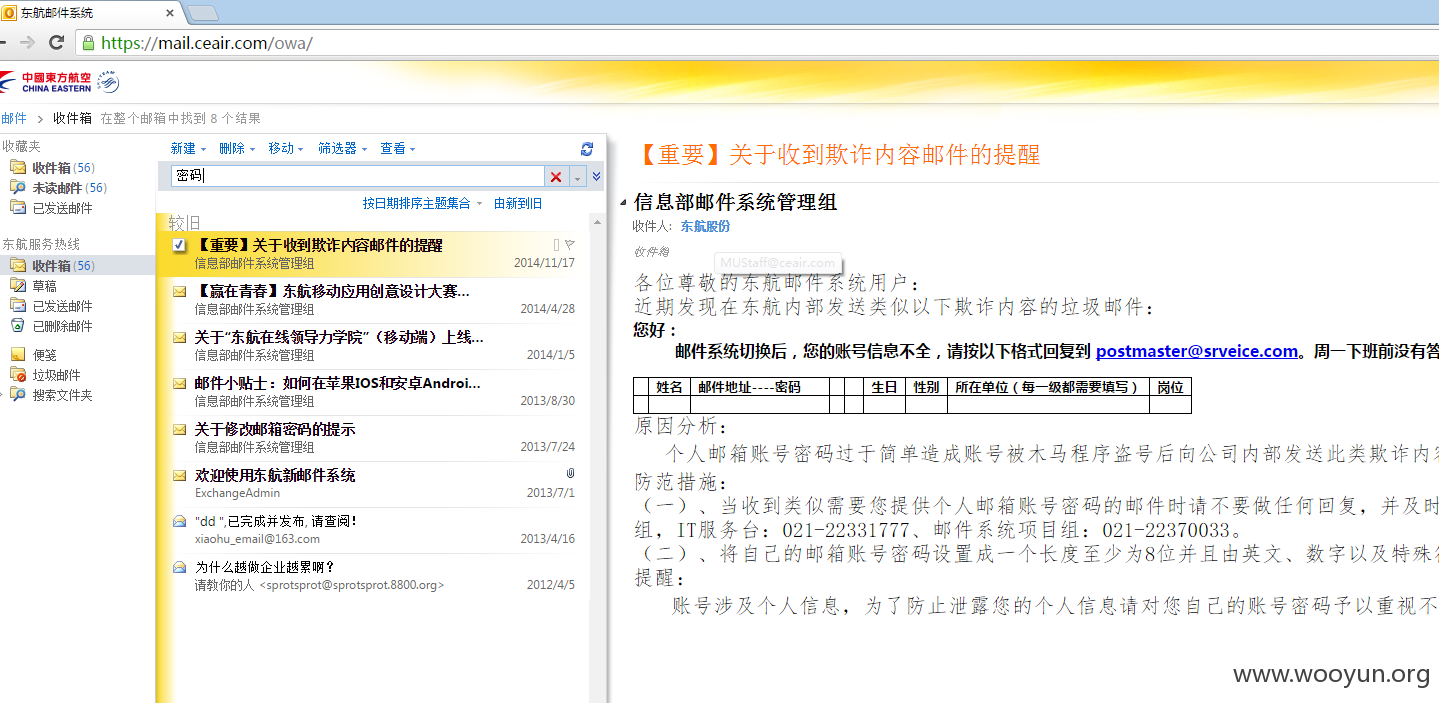Open the 查看 dropdown menu
Viewport: 1439px width, 703px height.
(397, 148)
